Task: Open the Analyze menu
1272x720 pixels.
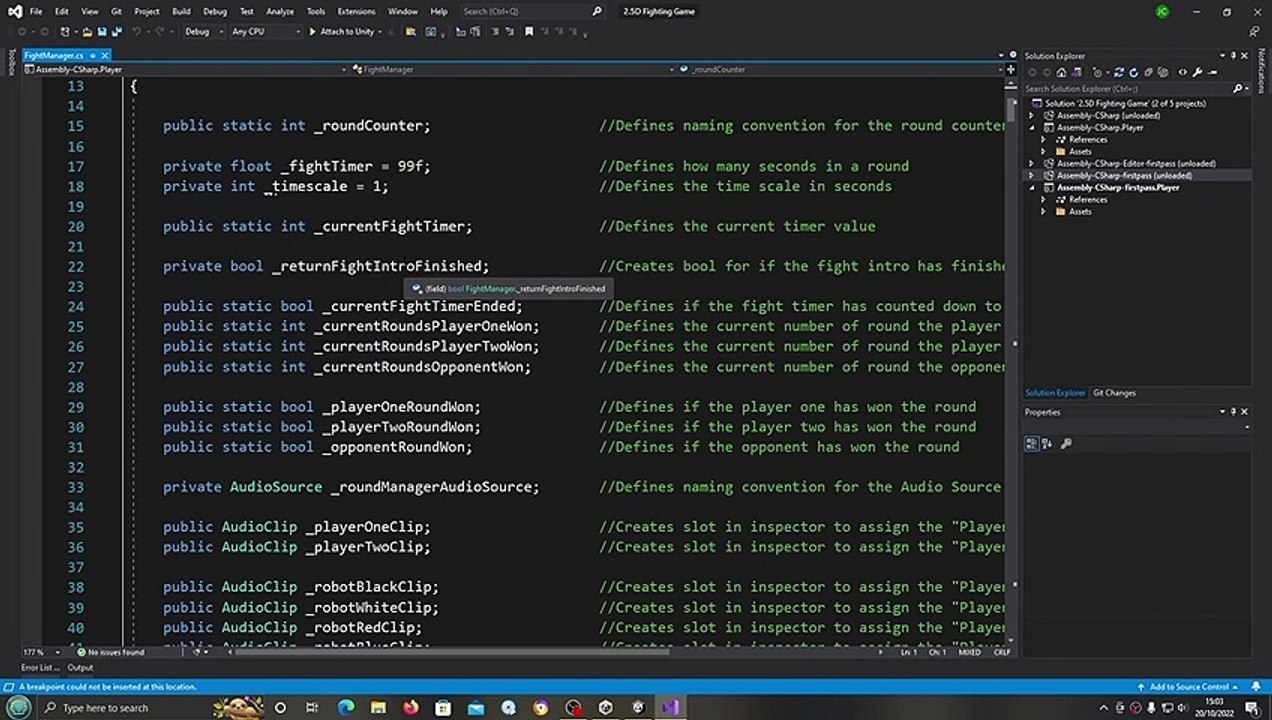Action: coord(280,11)
